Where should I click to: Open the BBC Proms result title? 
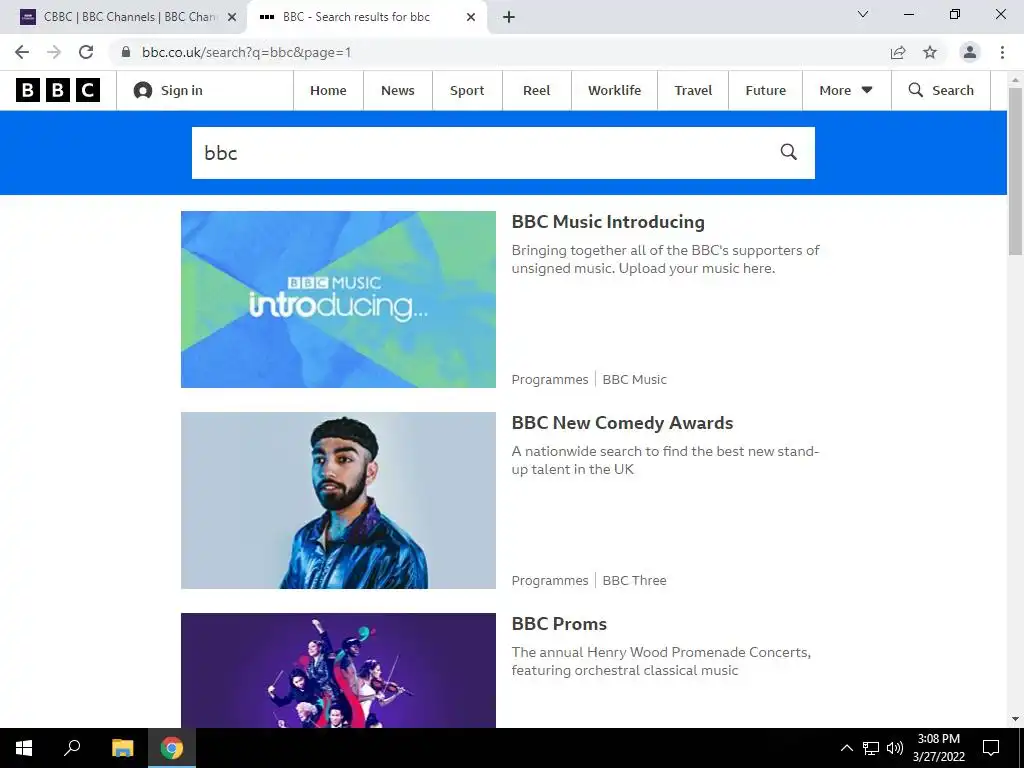tap(559, 624)
